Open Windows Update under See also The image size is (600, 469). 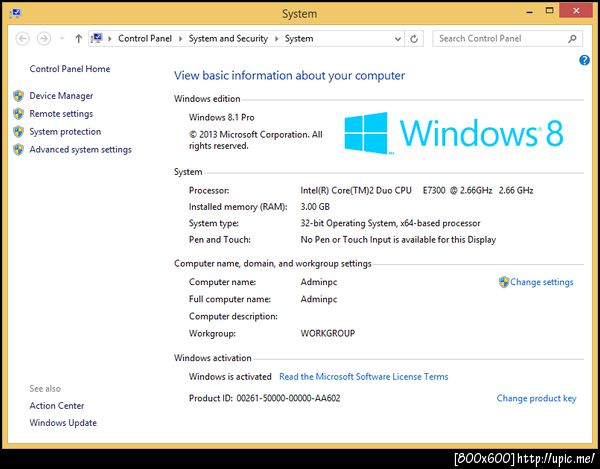pyautogui.click(x=63, y=423)
